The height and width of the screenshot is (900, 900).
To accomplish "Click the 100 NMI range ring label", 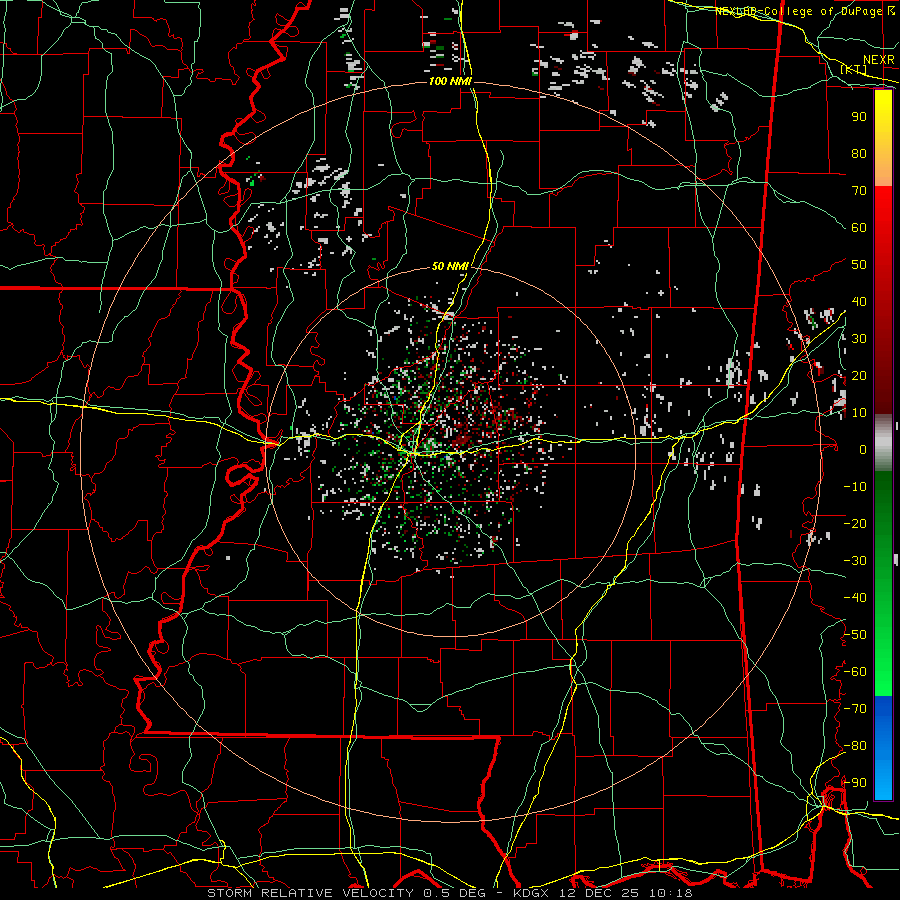I will coord(450,82).
